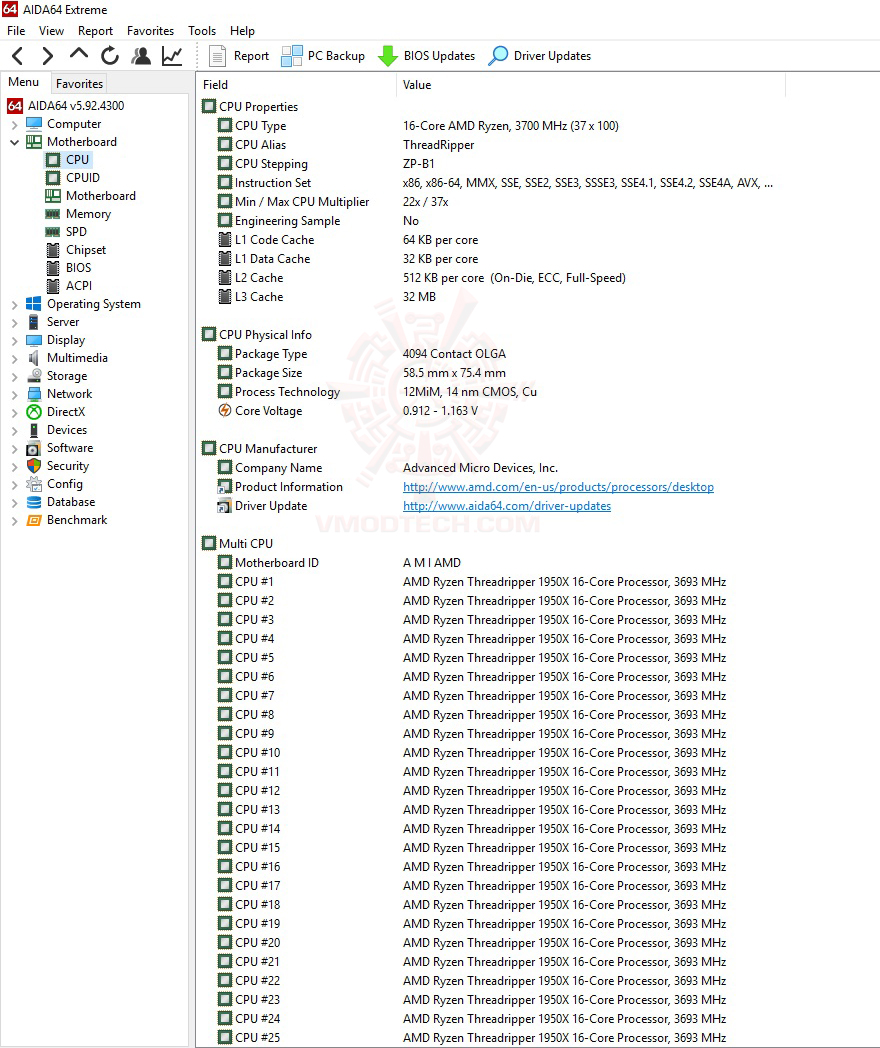Select the Memory icon under Motherboard
Viewport: 880px width, 1048px height.
(x=53, y=214)
